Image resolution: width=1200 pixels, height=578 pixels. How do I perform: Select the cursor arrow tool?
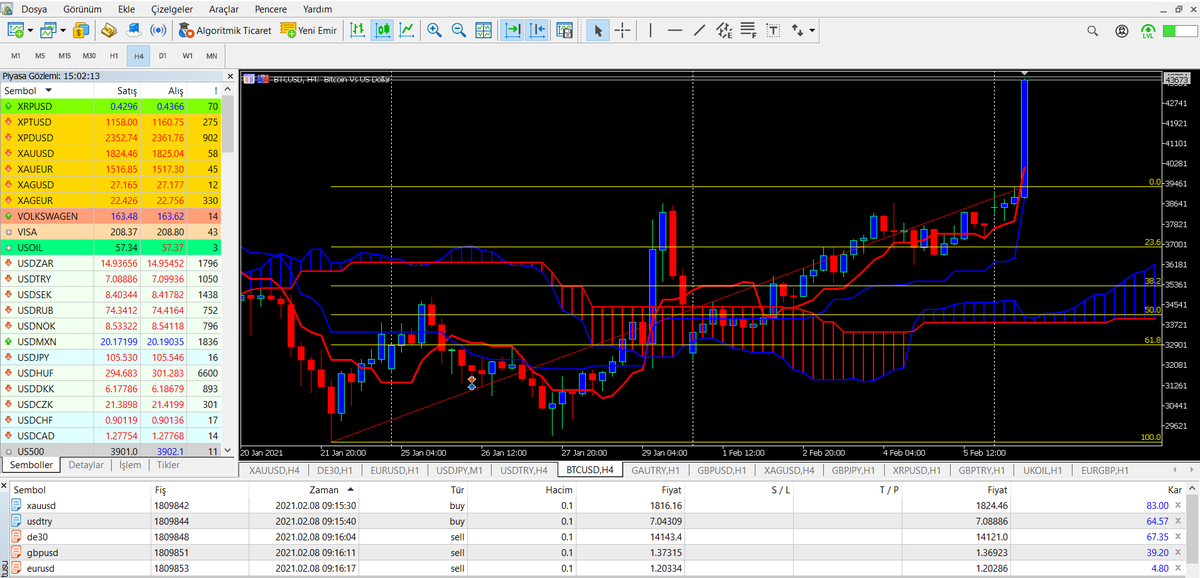pos(598,30)
